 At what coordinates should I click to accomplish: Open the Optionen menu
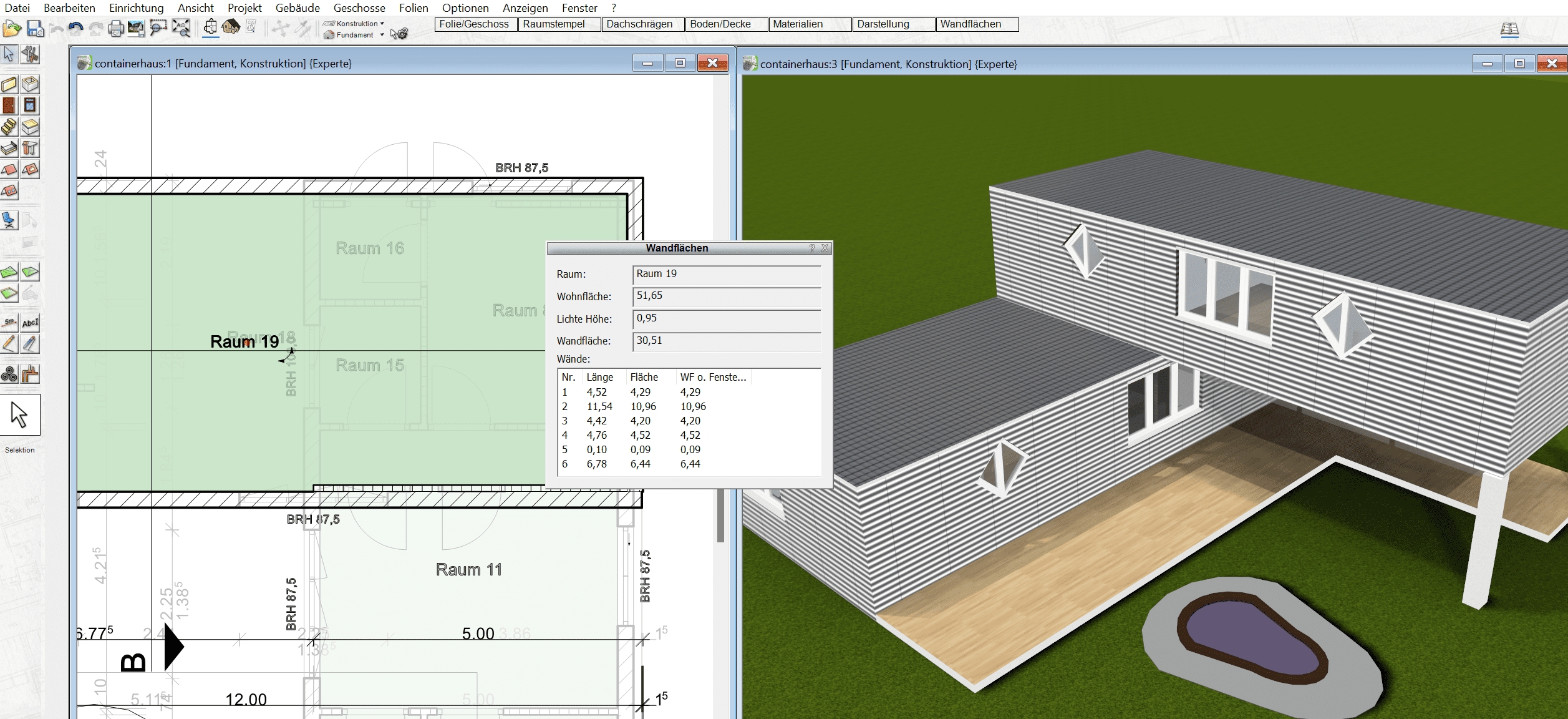click(x=465, y=8)
